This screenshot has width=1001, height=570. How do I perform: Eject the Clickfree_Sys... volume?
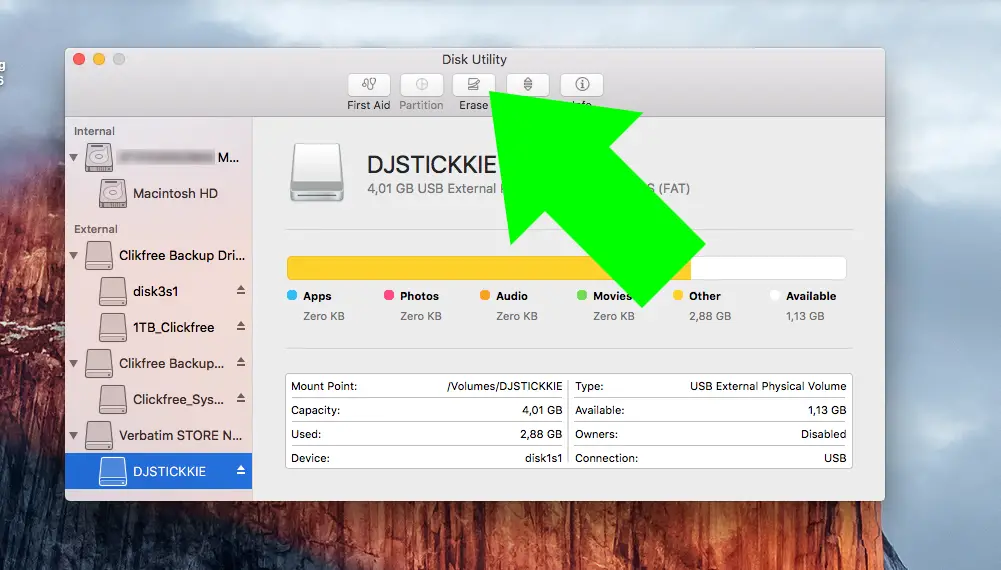241,398
